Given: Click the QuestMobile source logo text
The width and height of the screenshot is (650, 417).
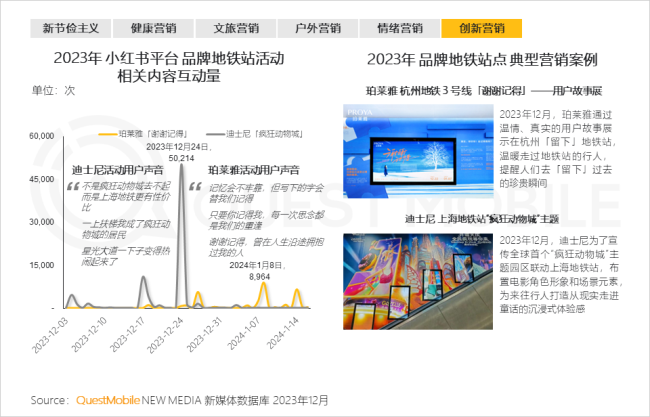Looking at the screenshot, I should click(x=108, y=400).
